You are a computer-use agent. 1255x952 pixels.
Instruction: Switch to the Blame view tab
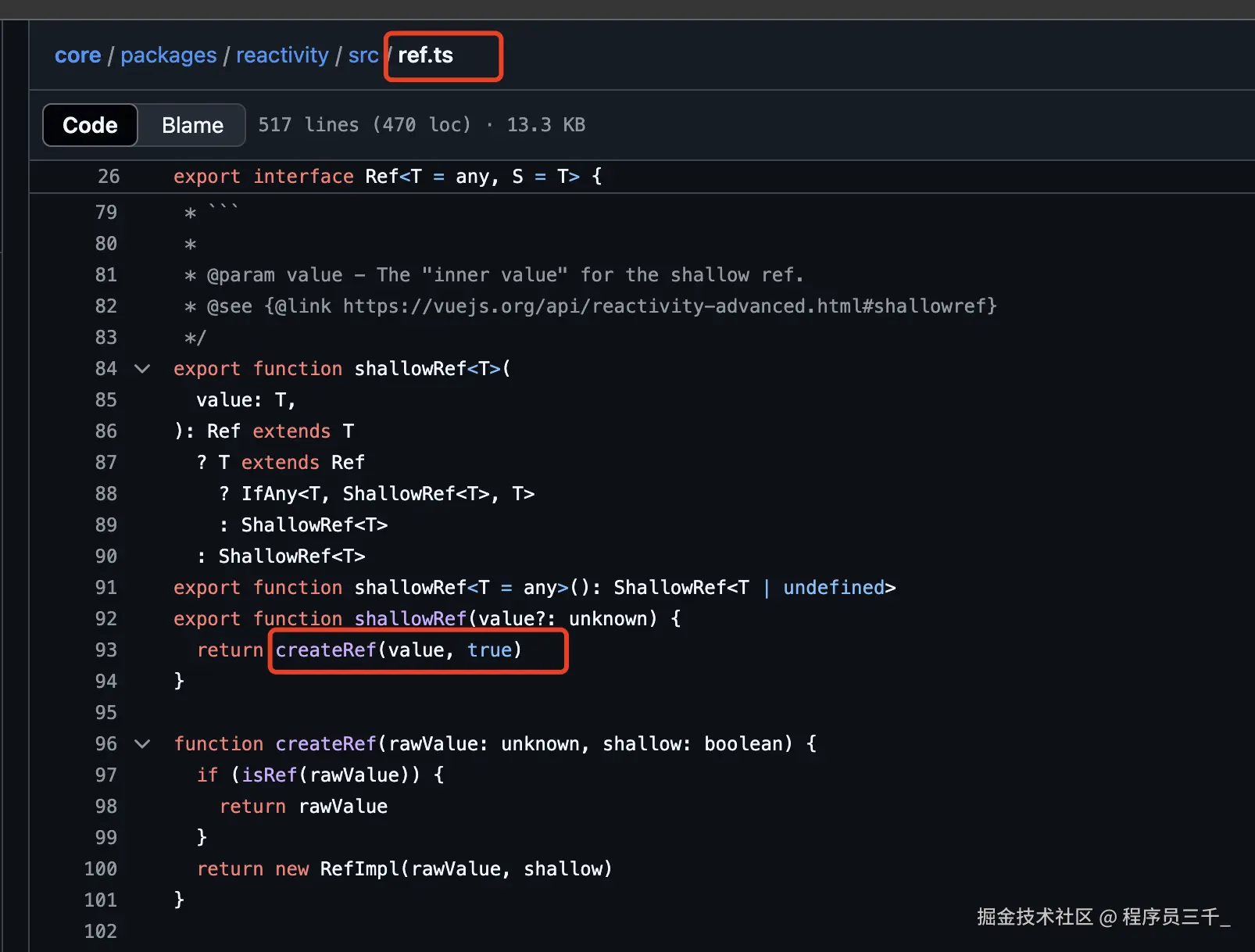click(x=192, y=125)
